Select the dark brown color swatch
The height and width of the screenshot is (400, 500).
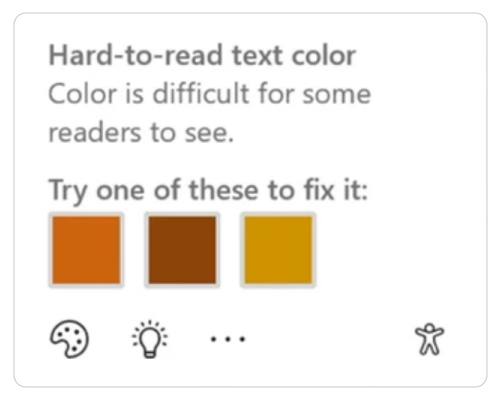point(182,250)
